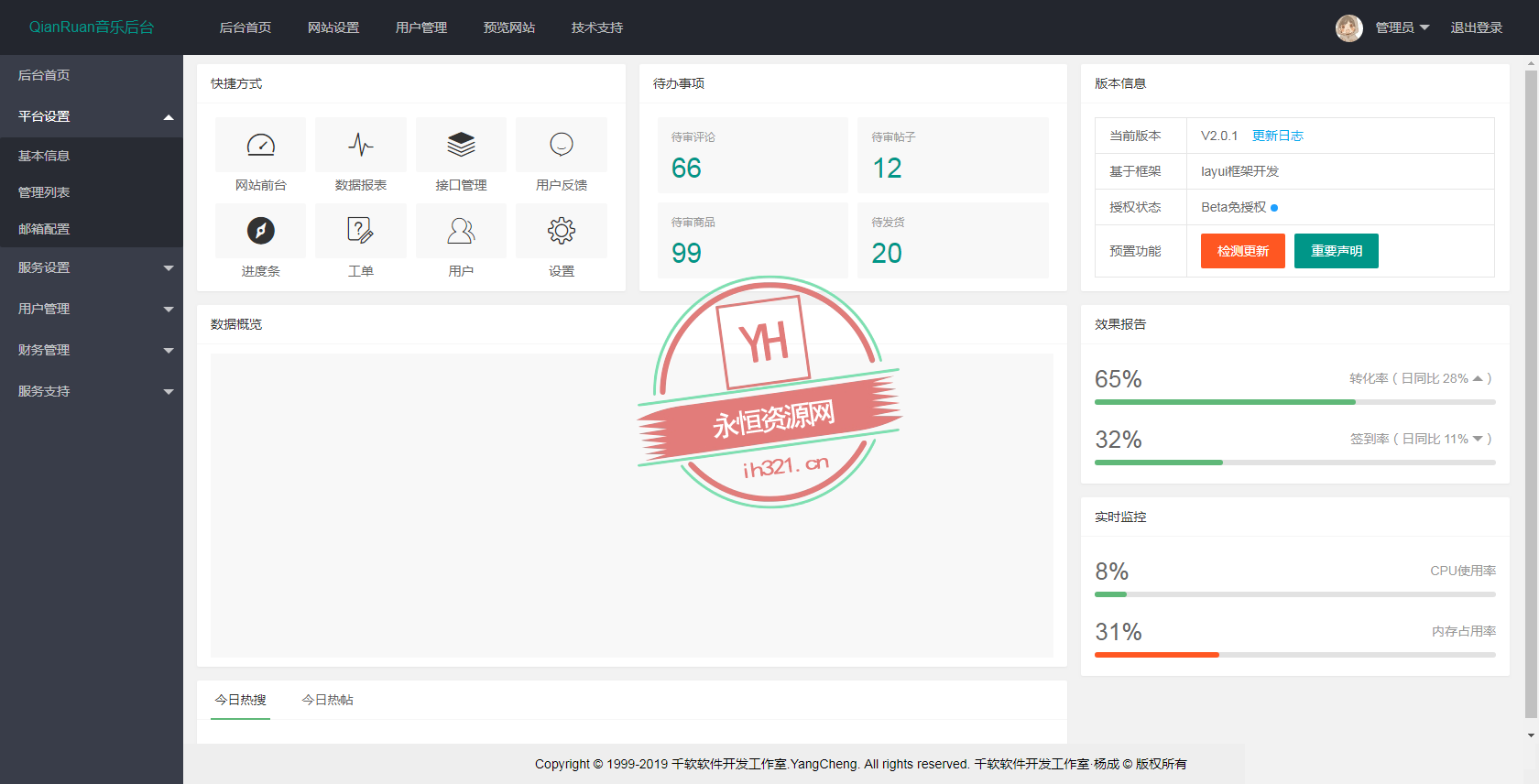Click the orange 检测更新 button

click(1242, 251)
